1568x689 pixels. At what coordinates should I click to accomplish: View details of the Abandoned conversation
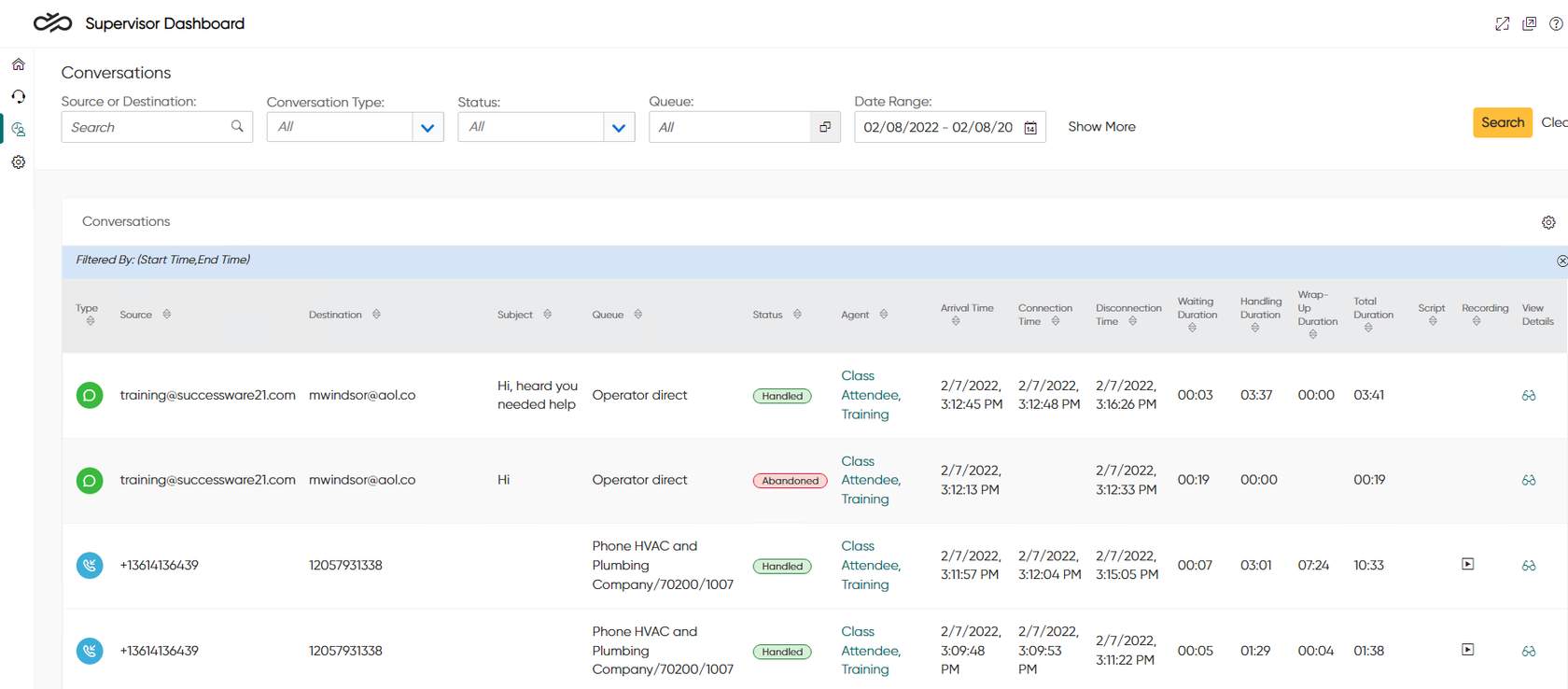click(1529, 480)
